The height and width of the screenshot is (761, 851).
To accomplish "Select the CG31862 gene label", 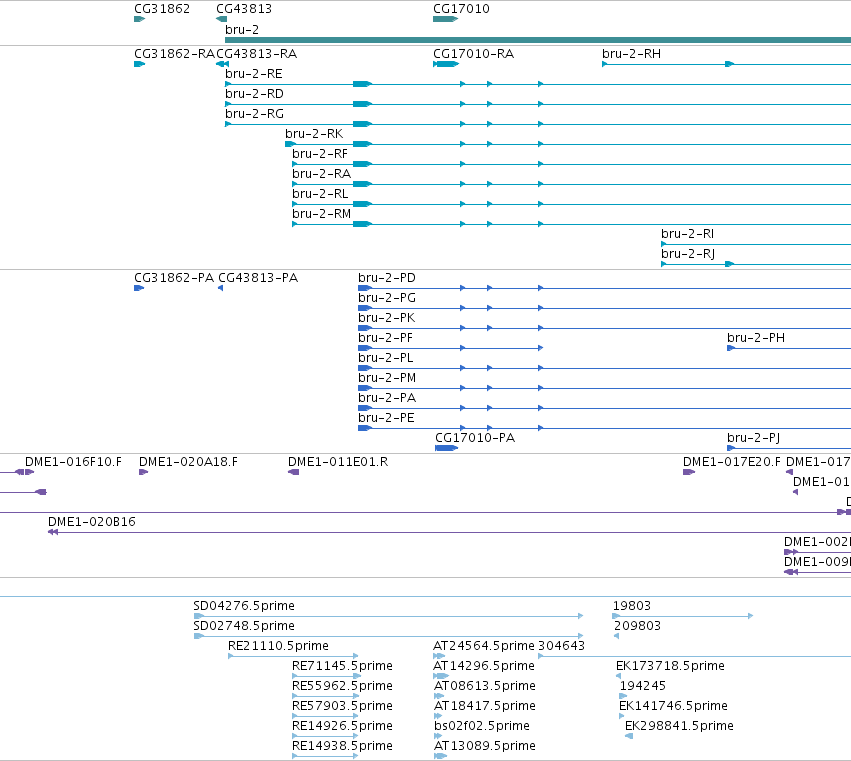I will [162, 9].
